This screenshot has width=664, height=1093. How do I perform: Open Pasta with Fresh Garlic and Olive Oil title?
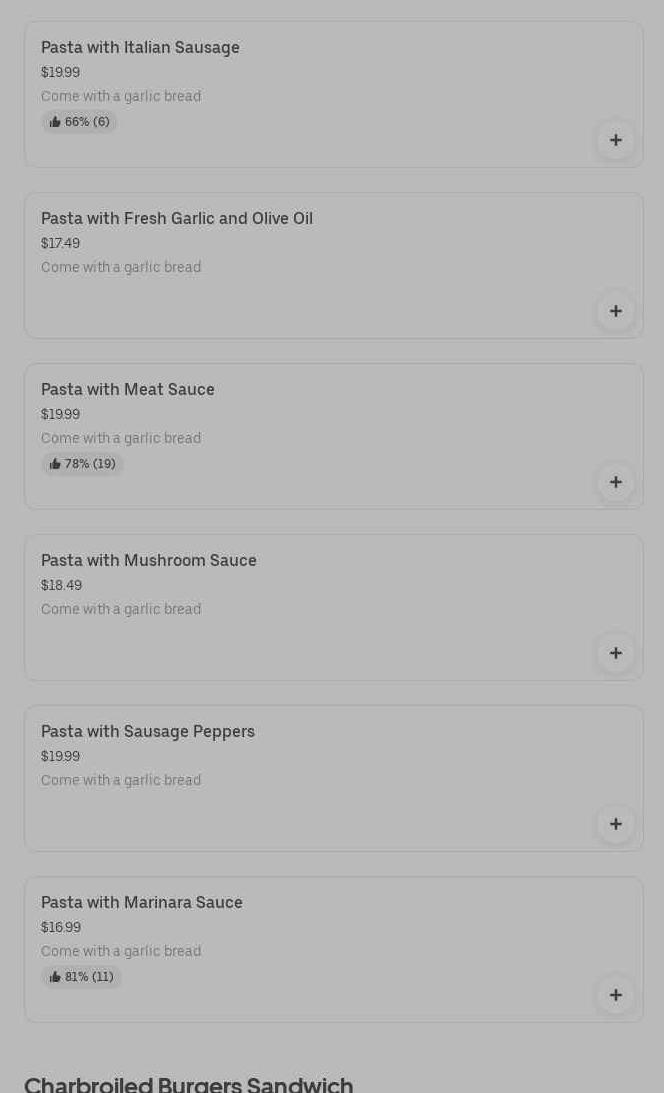[x=177, y=218]
